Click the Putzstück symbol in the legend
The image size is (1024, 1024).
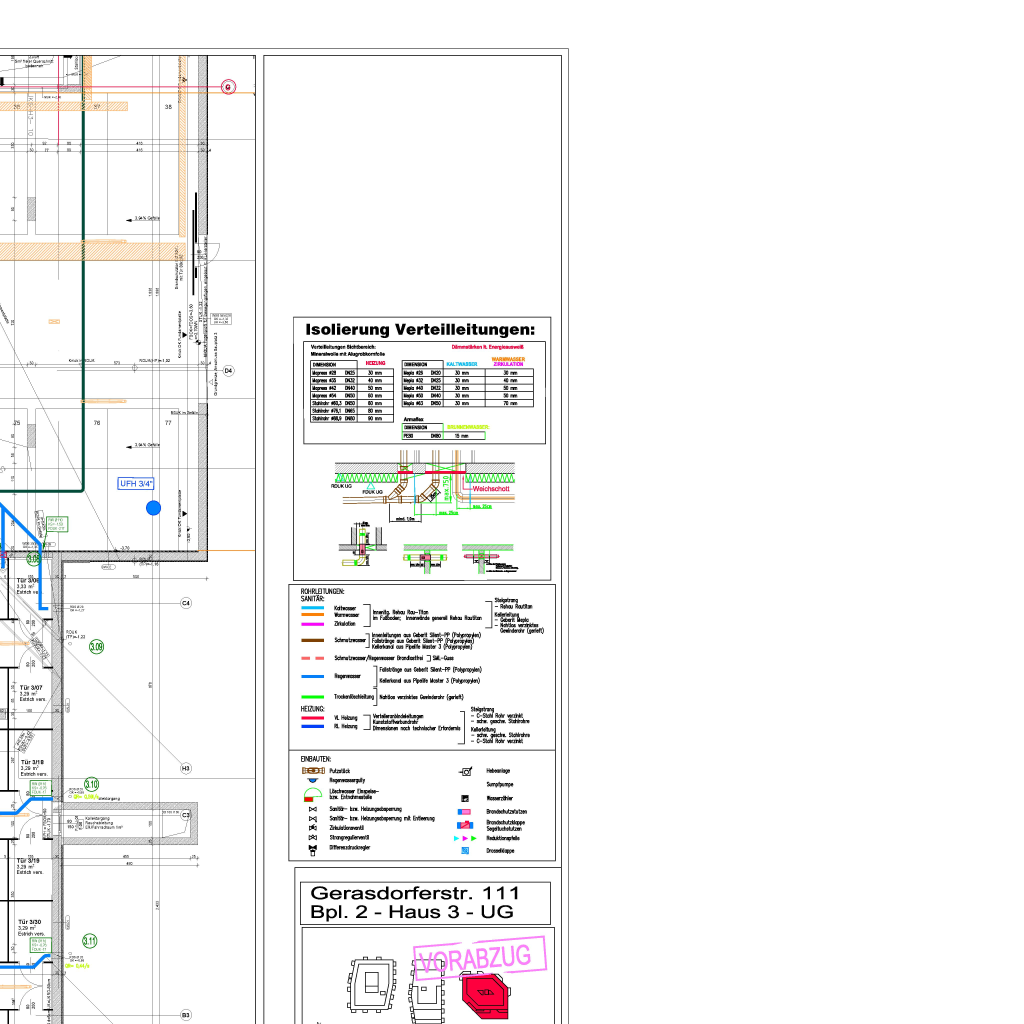(314, 771)
